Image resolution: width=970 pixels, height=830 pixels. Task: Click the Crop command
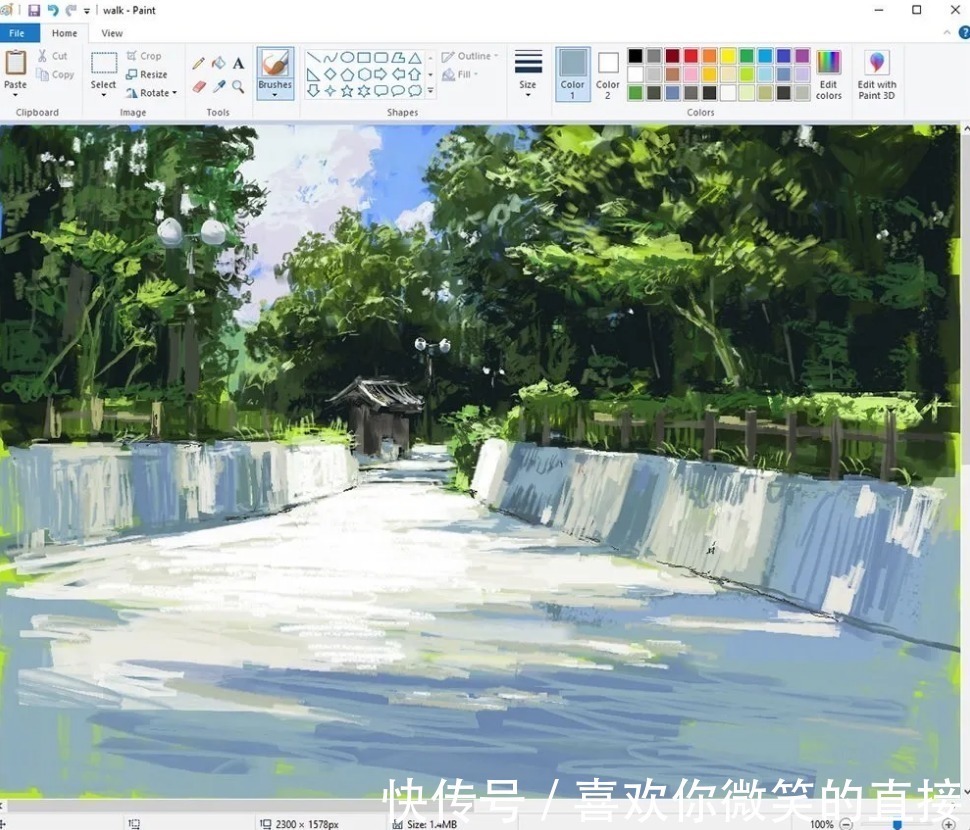(143, 55)
